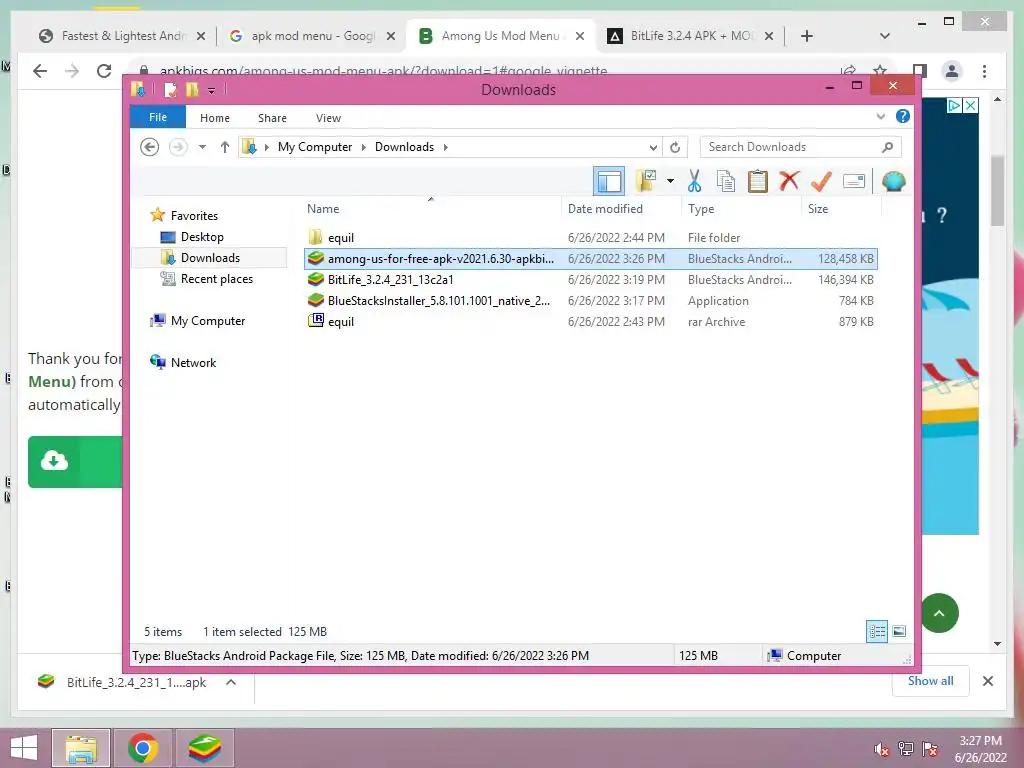Select the equil rar Archive file
This screenshot has width=1024, height=768.
coord(590,321)
